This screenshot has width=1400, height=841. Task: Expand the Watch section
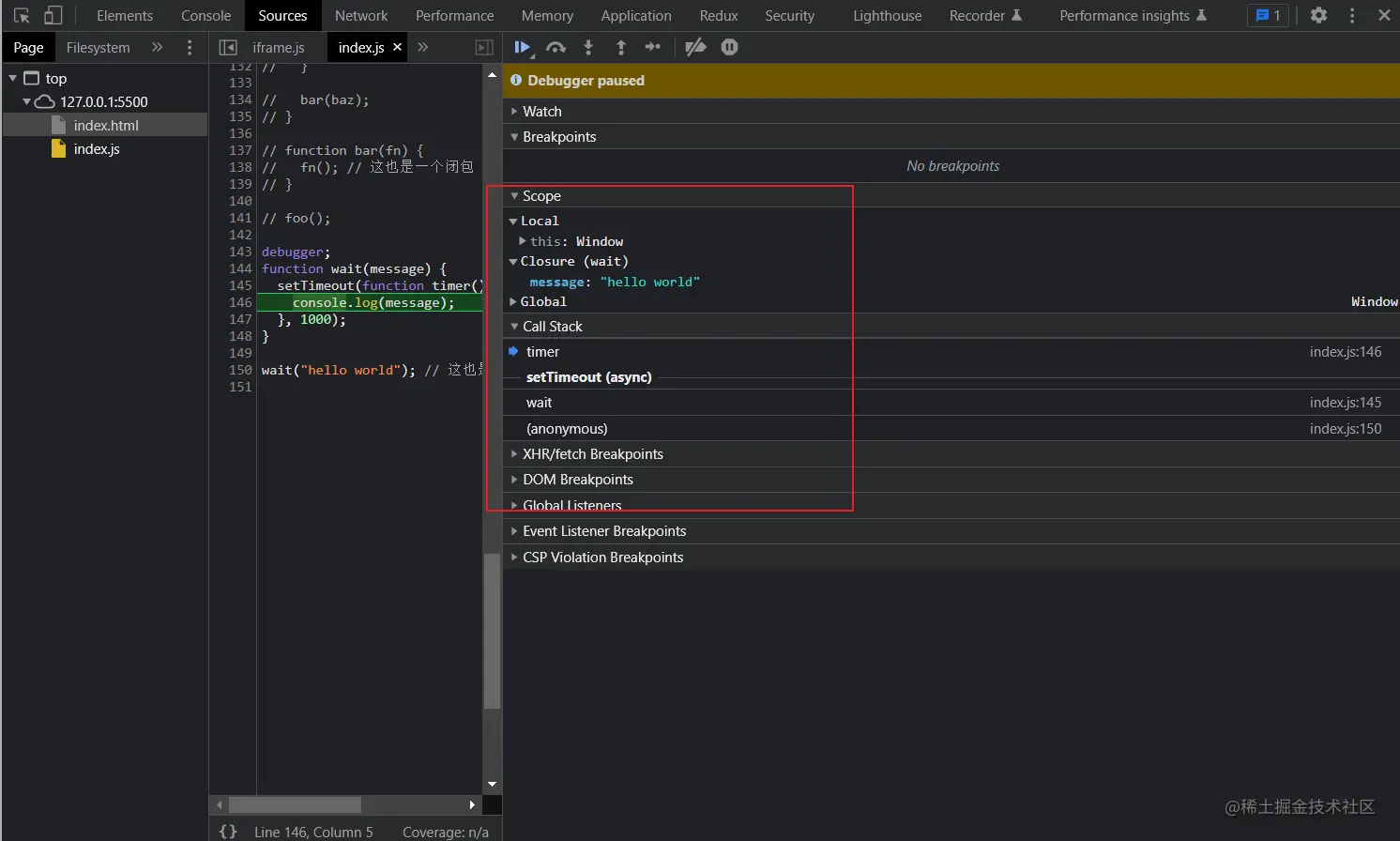[x=541, y=111]
